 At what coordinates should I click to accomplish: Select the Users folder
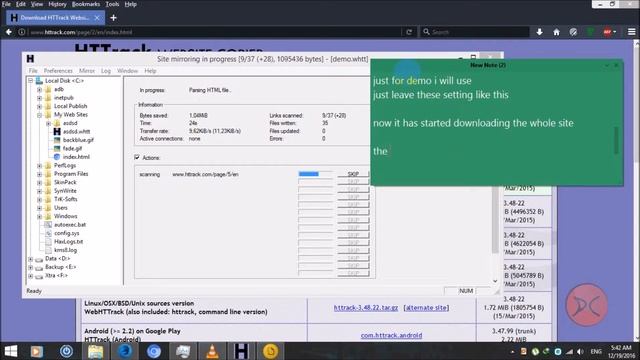coord(61,208)
